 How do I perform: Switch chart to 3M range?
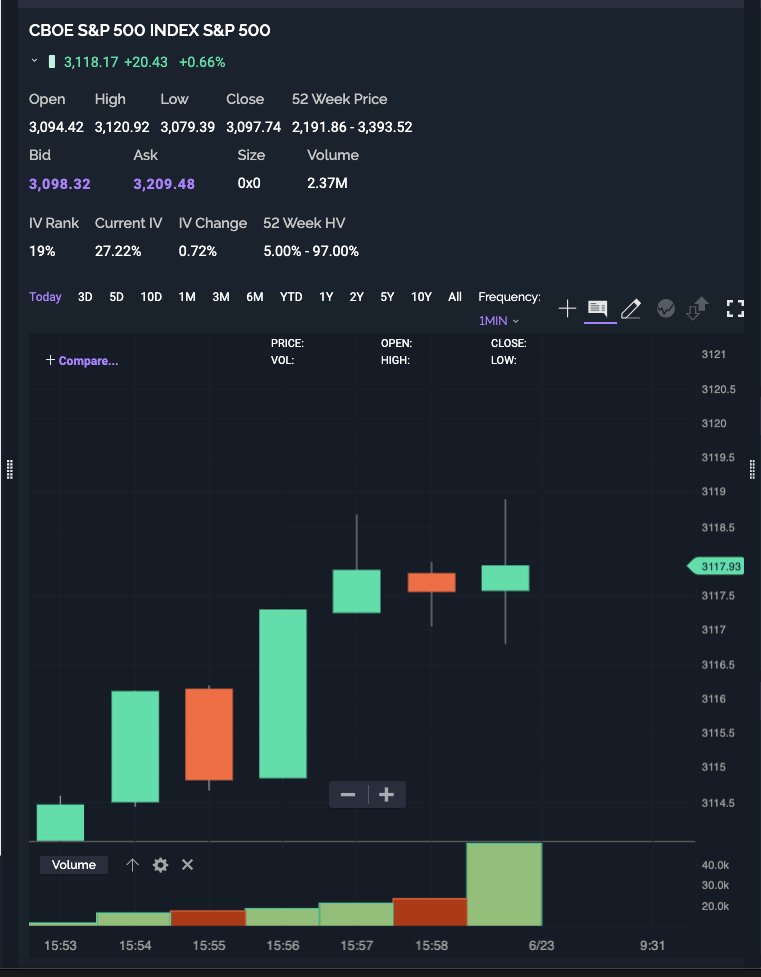(x=221, y=297)
